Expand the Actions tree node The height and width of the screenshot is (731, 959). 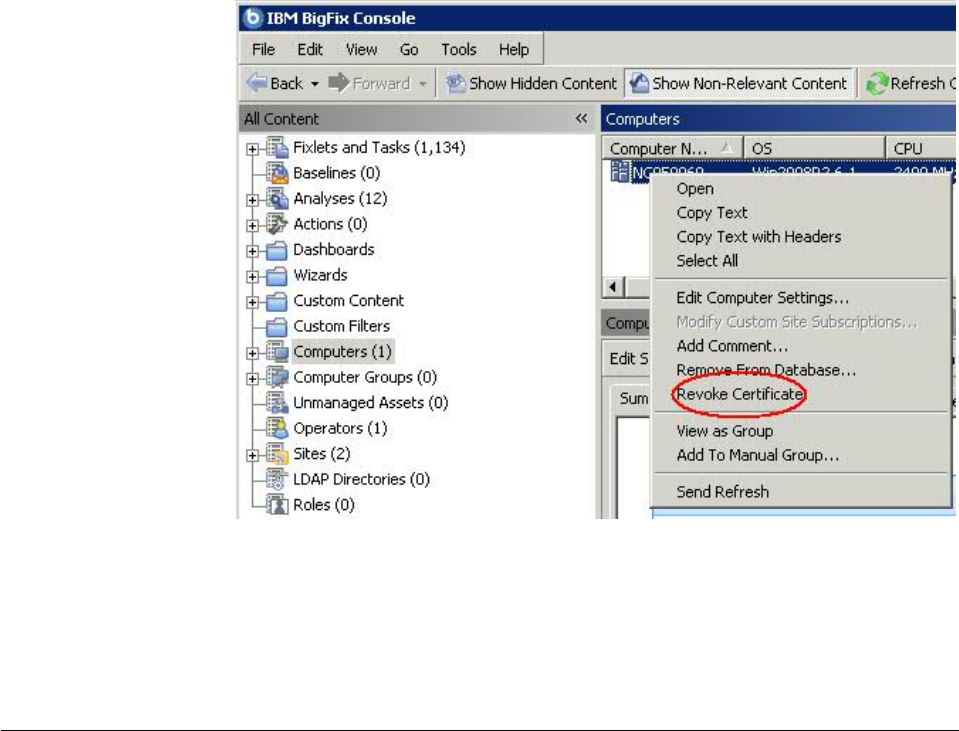point(252,226)
